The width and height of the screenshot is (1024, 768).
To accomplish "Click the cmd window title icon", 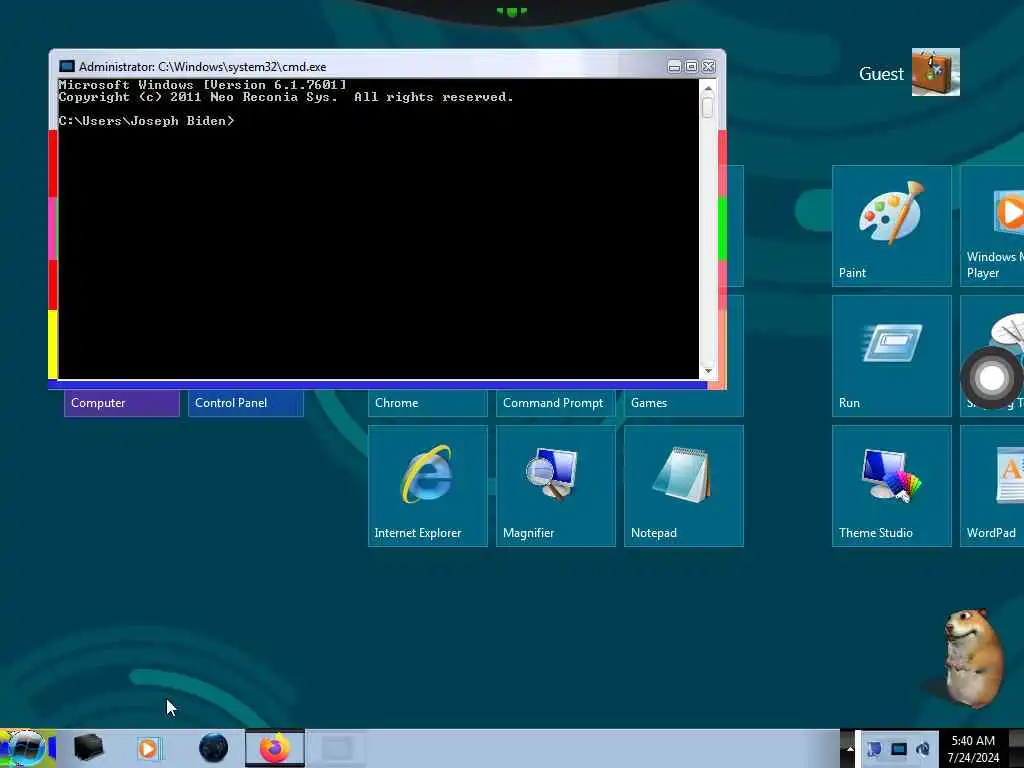I will coord(67,66).
